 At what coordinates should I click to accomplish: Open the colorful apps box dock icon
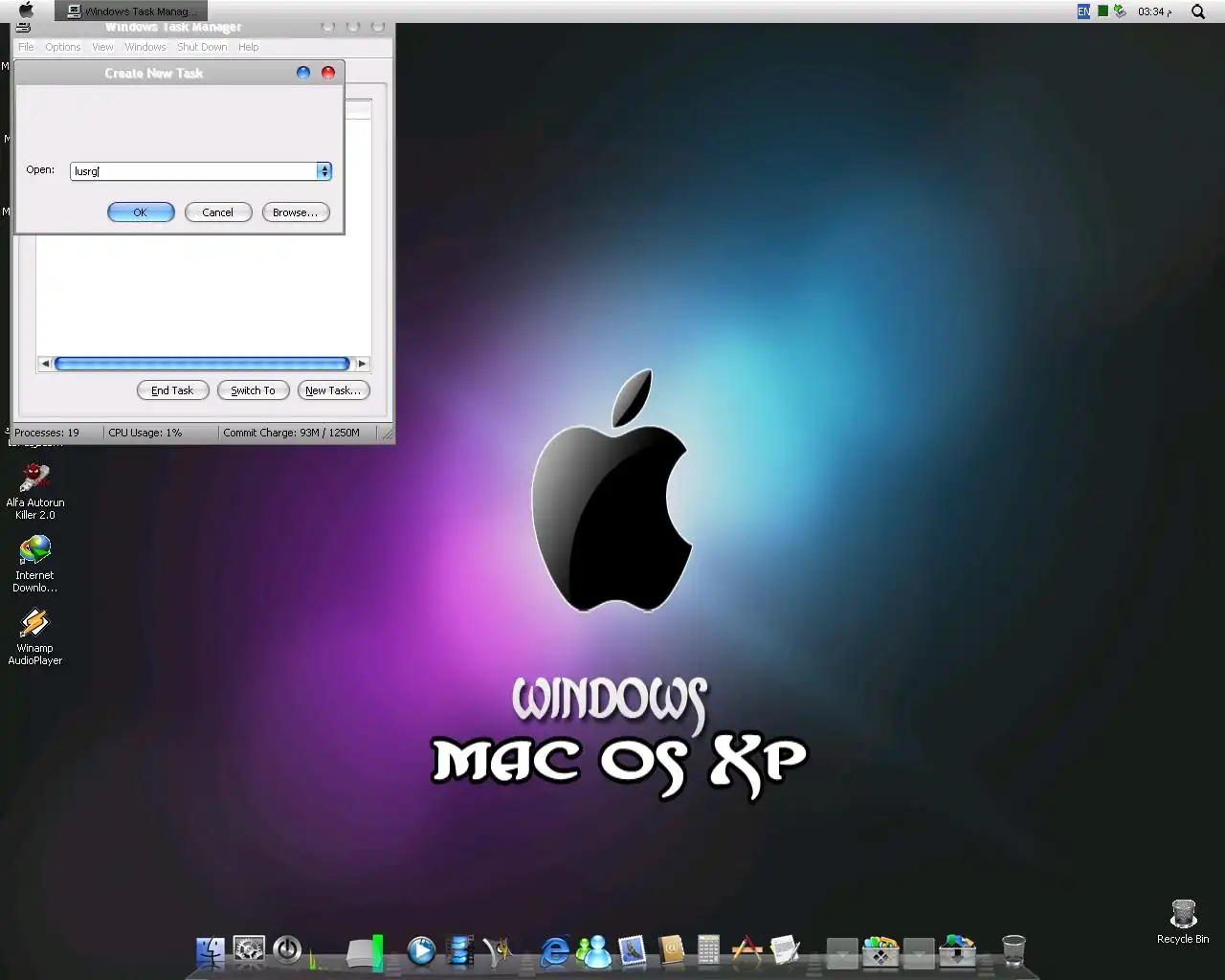[x=880, y=951]
